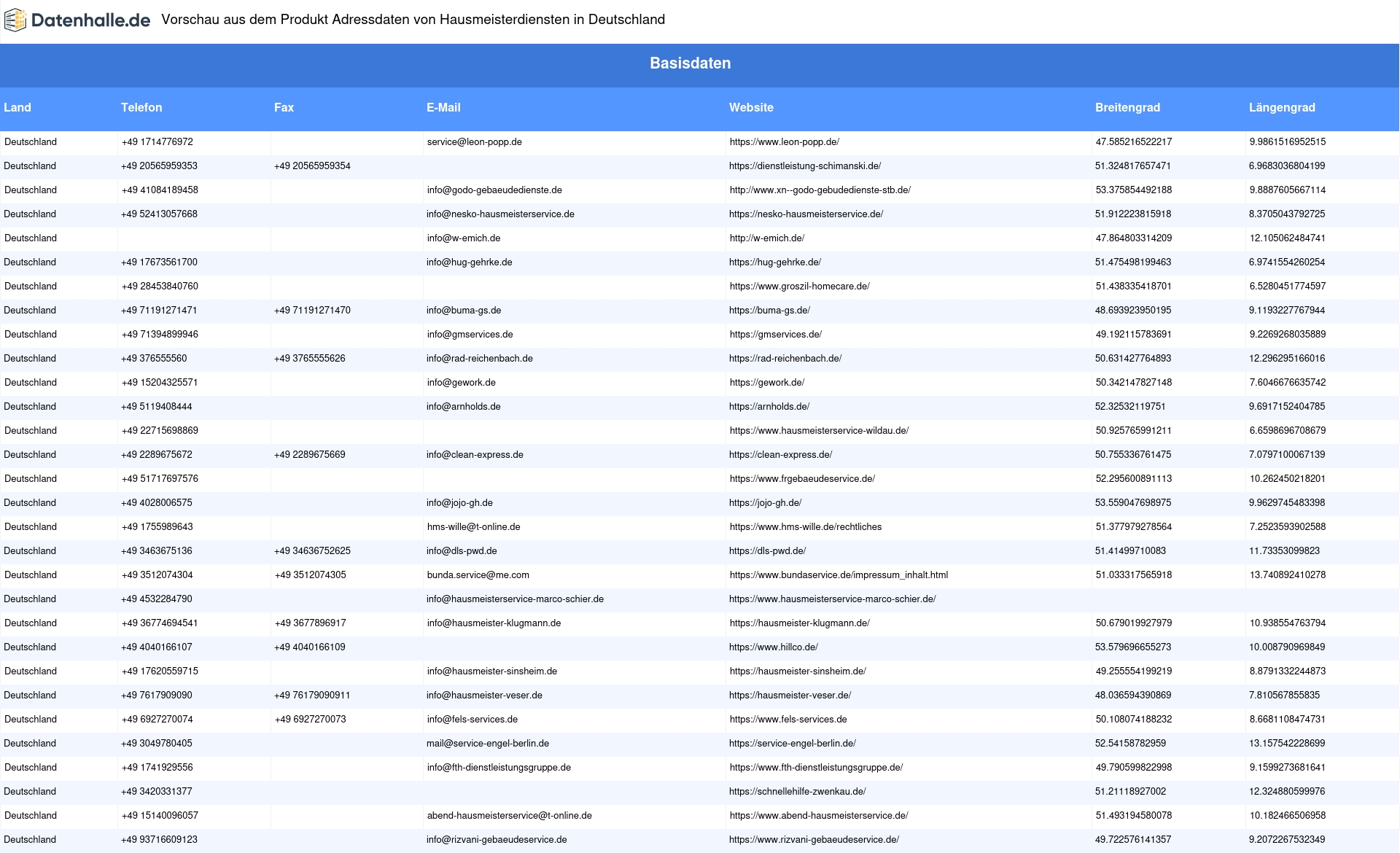Viewport: 1400px width, 853px height.
Task: Select phone number +49 20565959353
Action: [159, 166]
